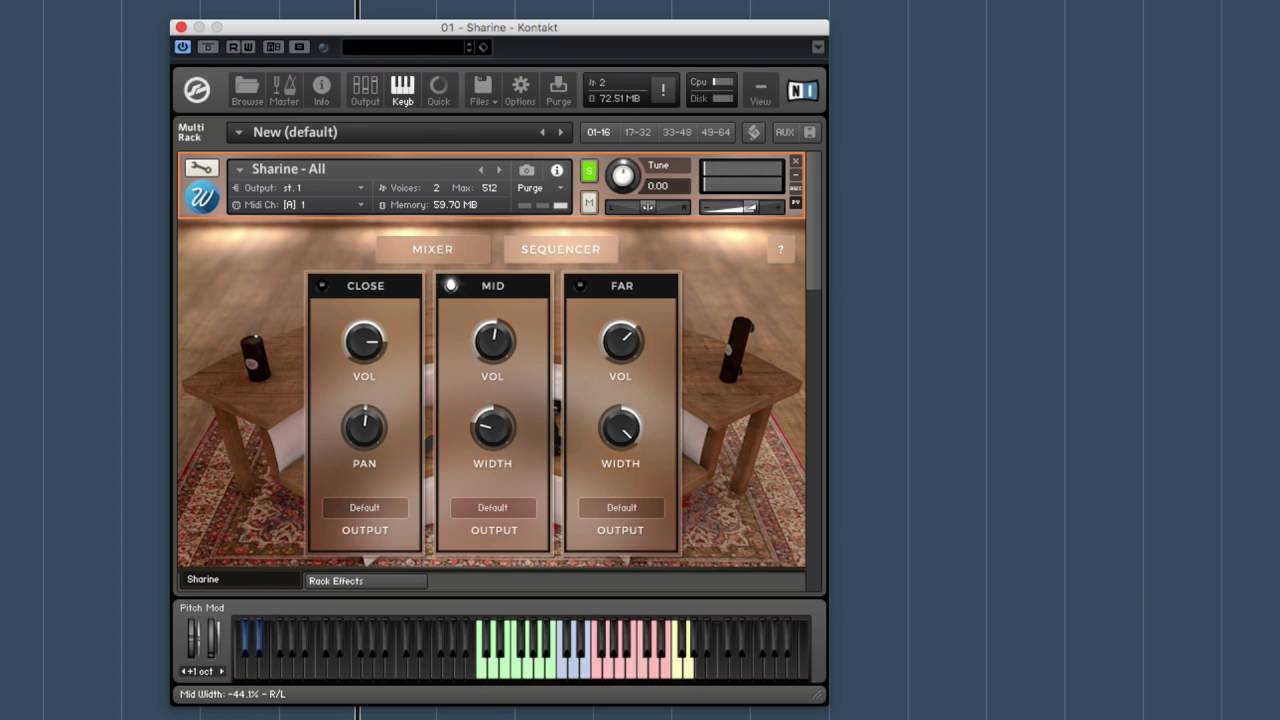Click the CLOSE mic VOL knob
The height and width of the screenshot is (720, 1280).
pyautogui.click(x=365, y=342)
